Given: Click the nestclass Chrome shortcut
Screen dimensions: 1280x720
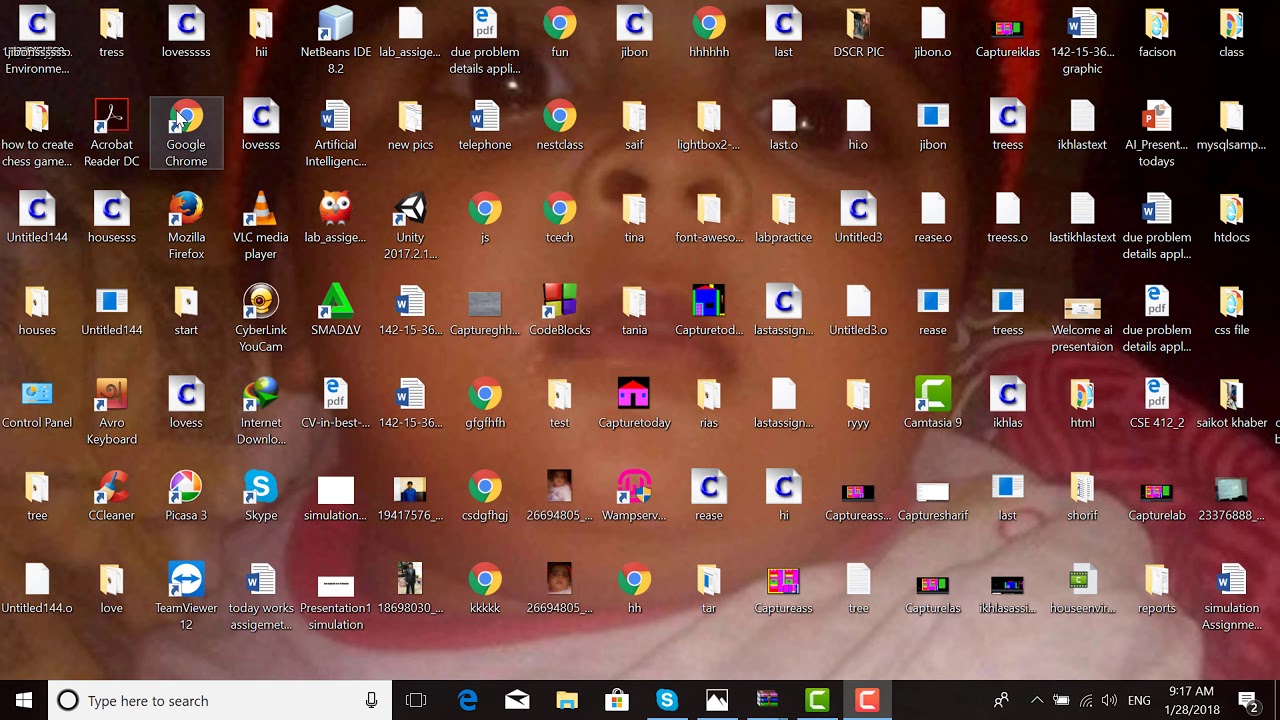Looking at the screenshot, I should tap(560, 125).
